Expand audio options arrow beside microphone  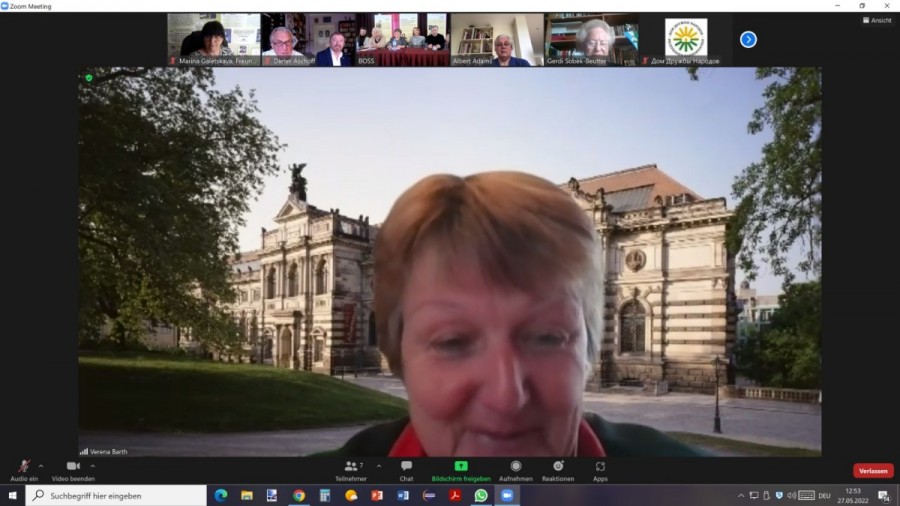point(41,465)
